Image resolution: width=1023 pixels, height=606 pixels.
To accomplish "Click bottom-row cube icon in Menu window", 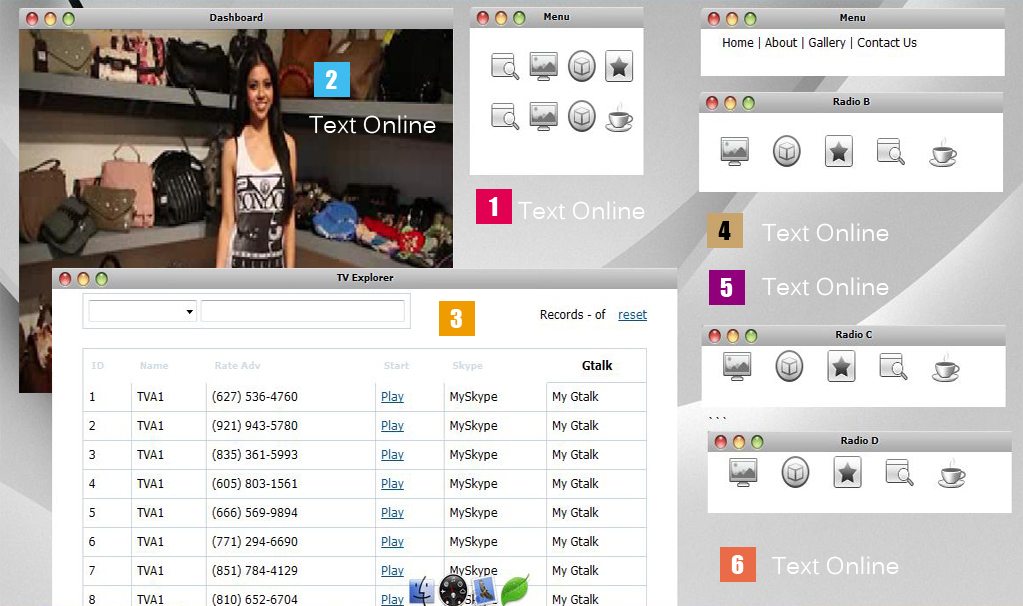I will point(581,116).
